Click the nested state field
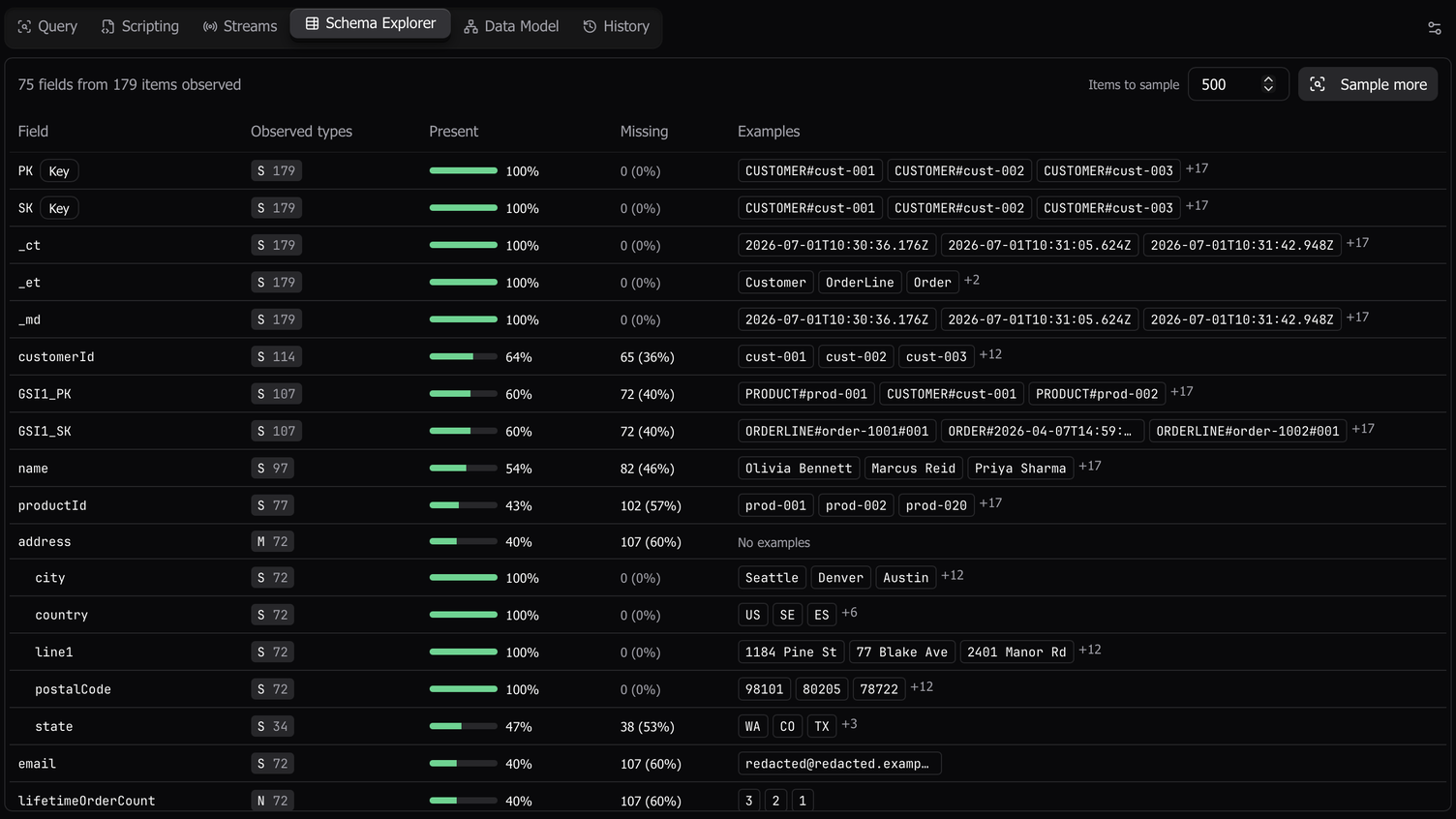 54,727
